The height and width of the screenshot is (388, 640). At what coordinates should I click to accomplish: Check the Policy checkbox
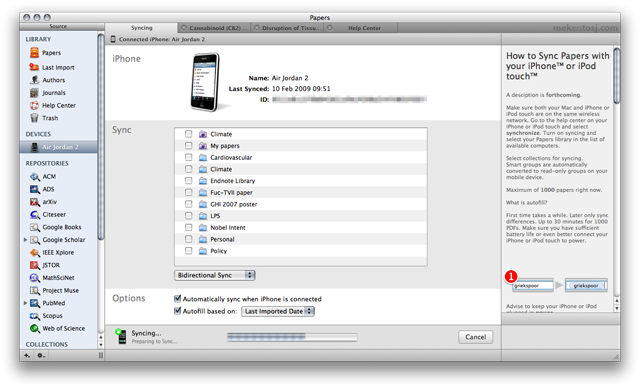point(188,251)
